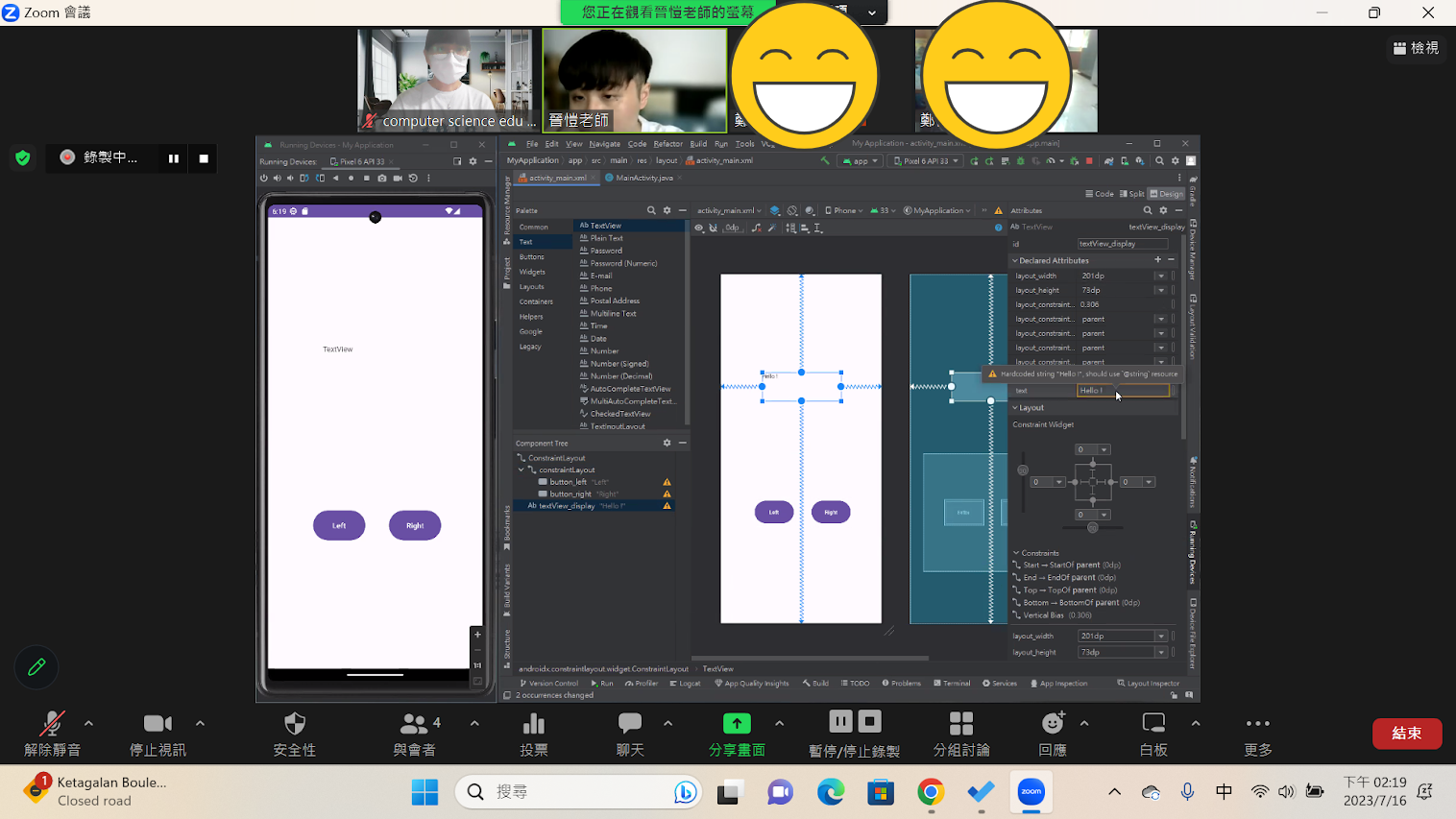The image size is (1456, 819).
Task: Expand participants options arrow
Action: (474, 723)
